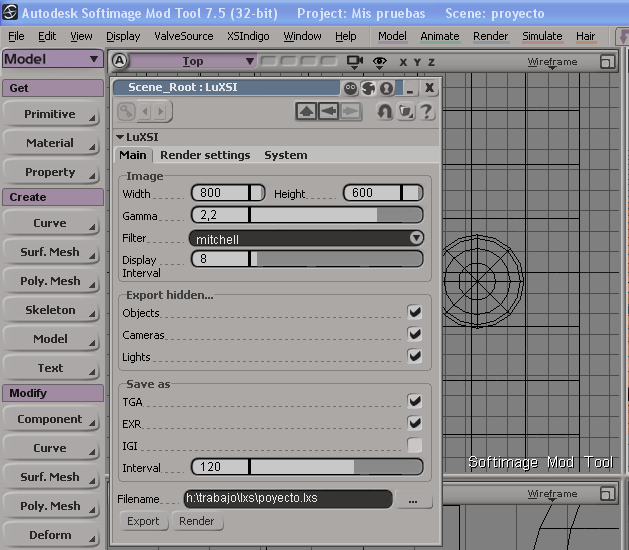Switch to the Simulate toolbar
629x550 pixels.
pos(542,37)
